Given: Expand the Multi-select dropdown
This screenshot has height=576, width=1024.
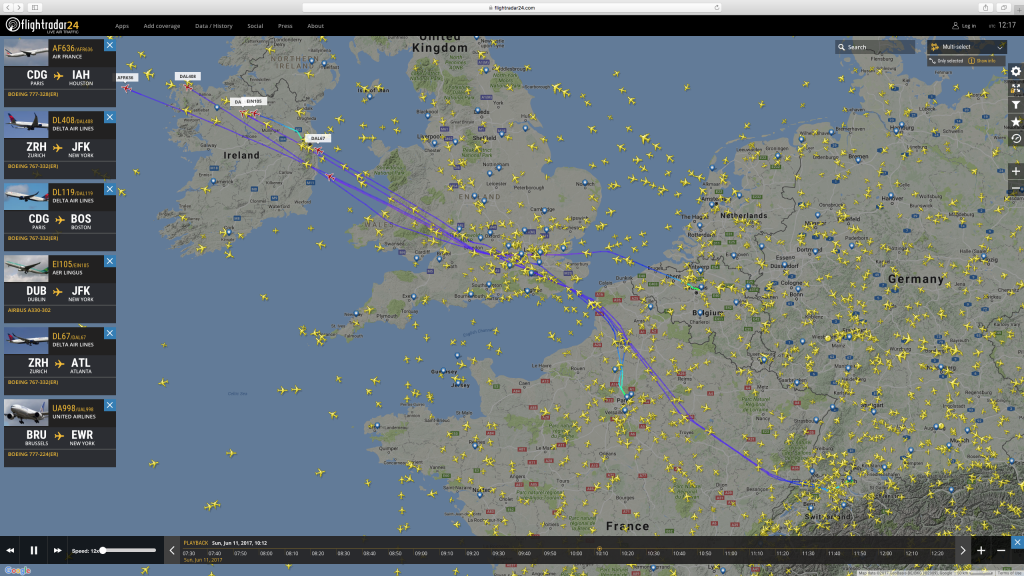Looking at the screenshot, I should 966,47.
